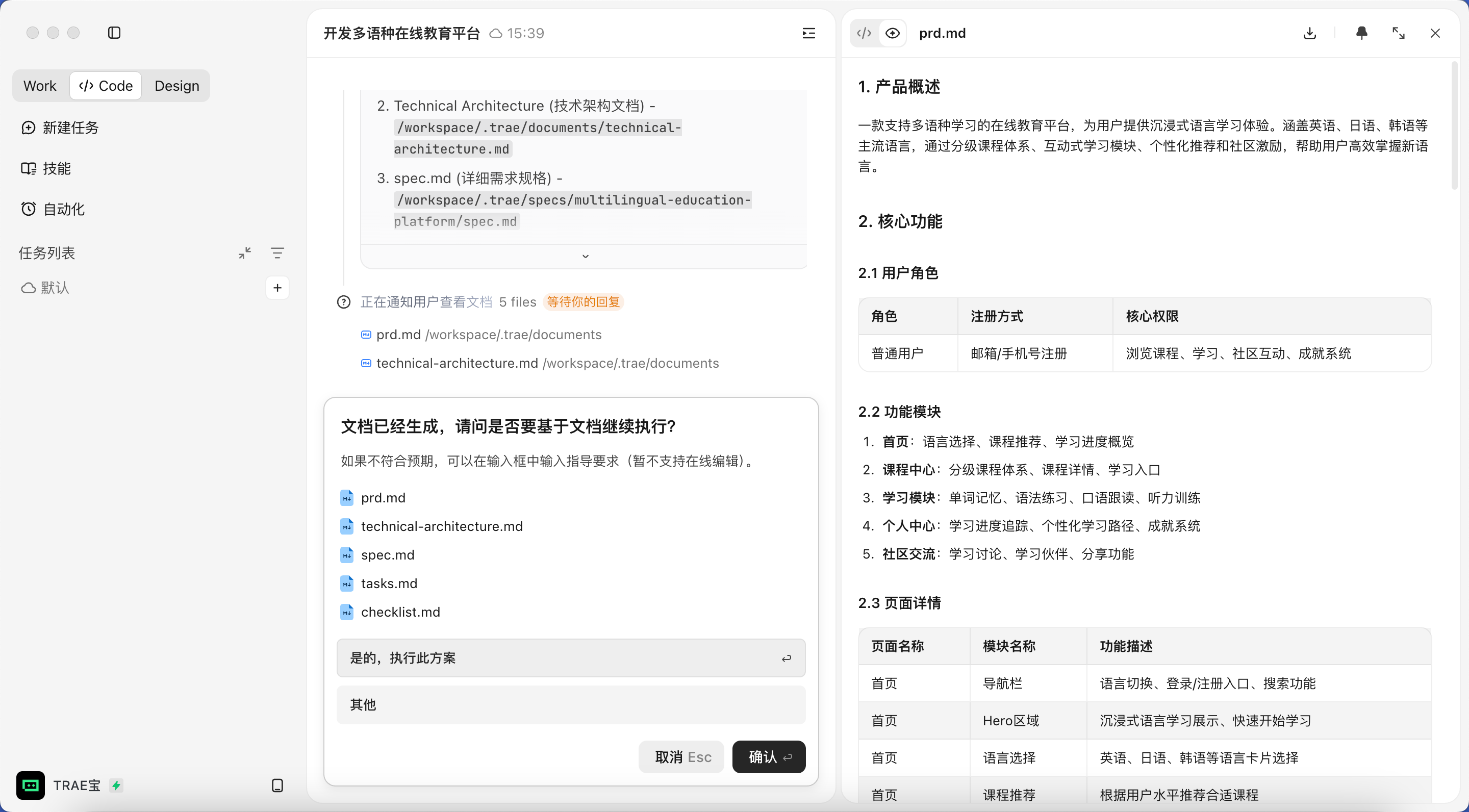This screenshot has width=1469, height=812.
Task: Click the file icon next to checklist.md
Action: coord(347,612)
